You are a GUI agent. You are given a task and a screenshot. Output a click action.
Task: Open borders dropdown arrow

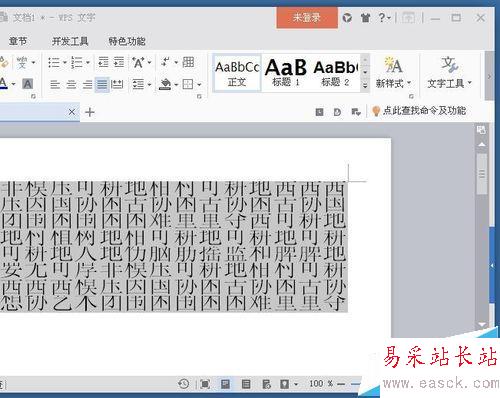pos(199,85)
